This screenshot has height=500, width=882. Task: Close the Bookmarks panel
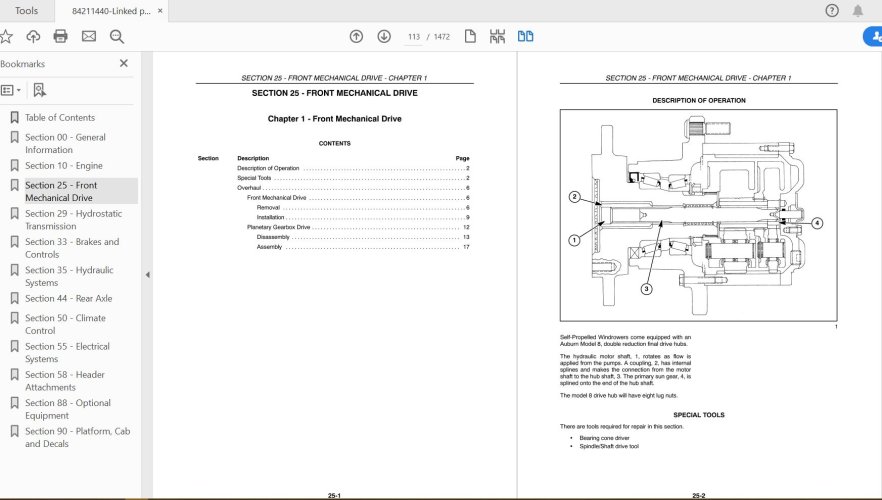124,64
